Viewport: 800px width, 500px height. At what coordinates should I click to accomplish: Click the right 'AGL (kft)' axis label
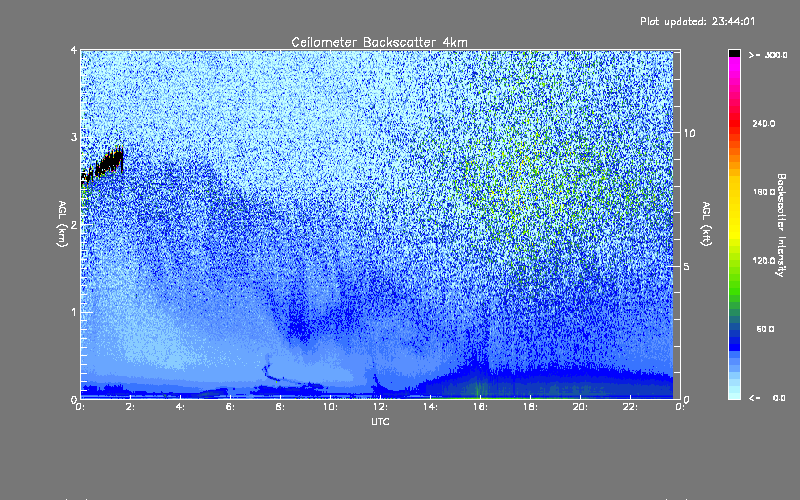click(706, 224)
